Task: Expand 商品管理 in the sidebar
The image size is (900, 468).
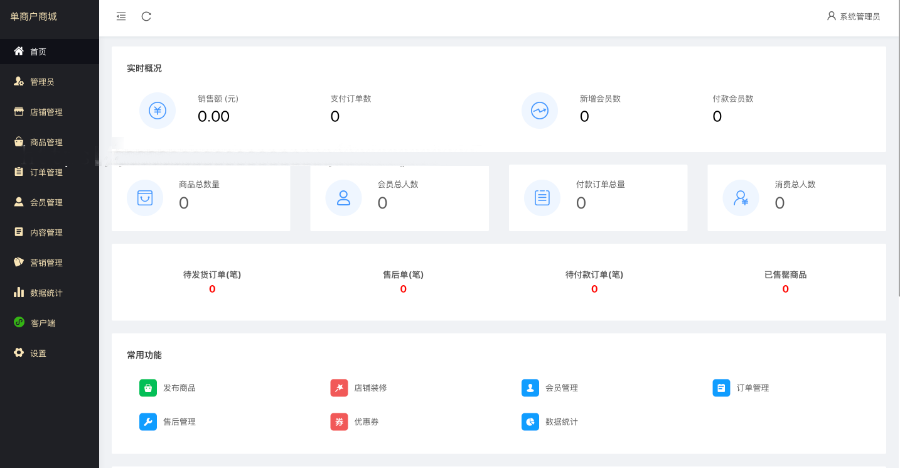Action: coord(45,142)
